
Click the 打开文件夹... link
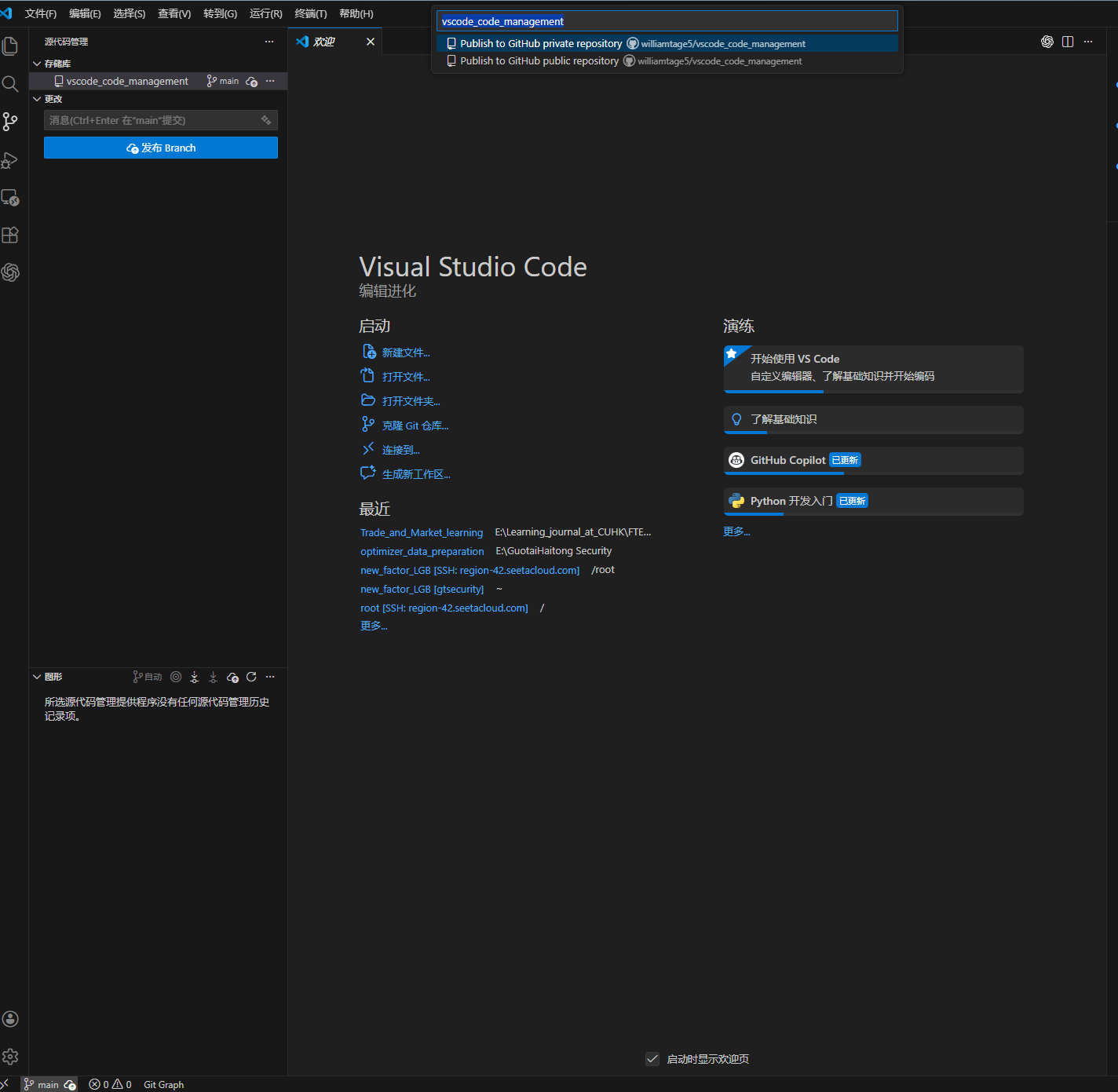411,401
